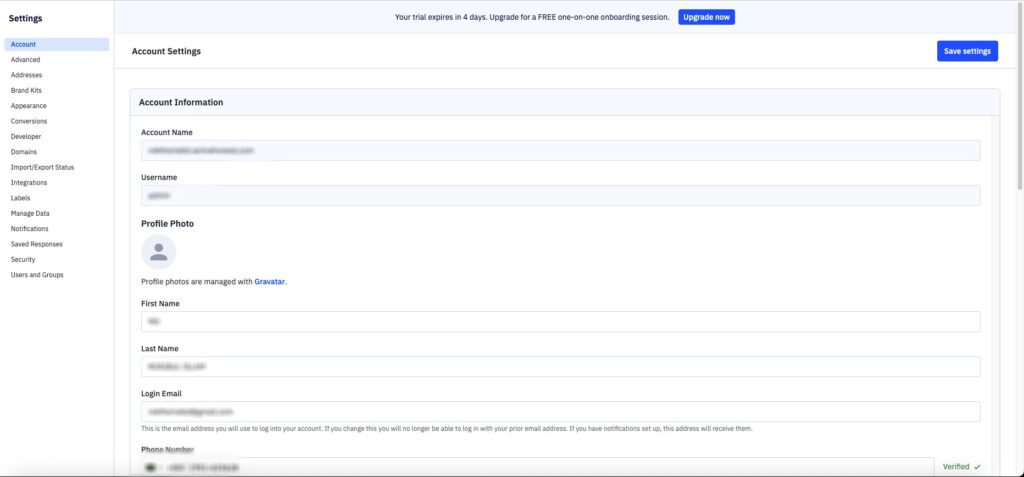Click the Save settings button
This screenshot has width=1024, height=477.
(967, 51)
